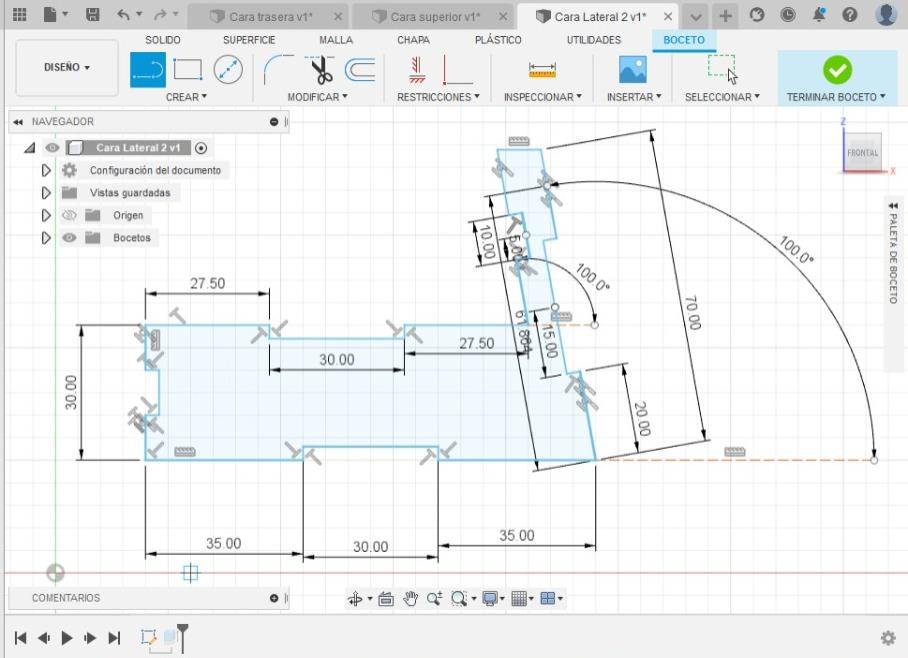Select the Offset tool
Screen dimensions: 908x658
click(360, 70)
